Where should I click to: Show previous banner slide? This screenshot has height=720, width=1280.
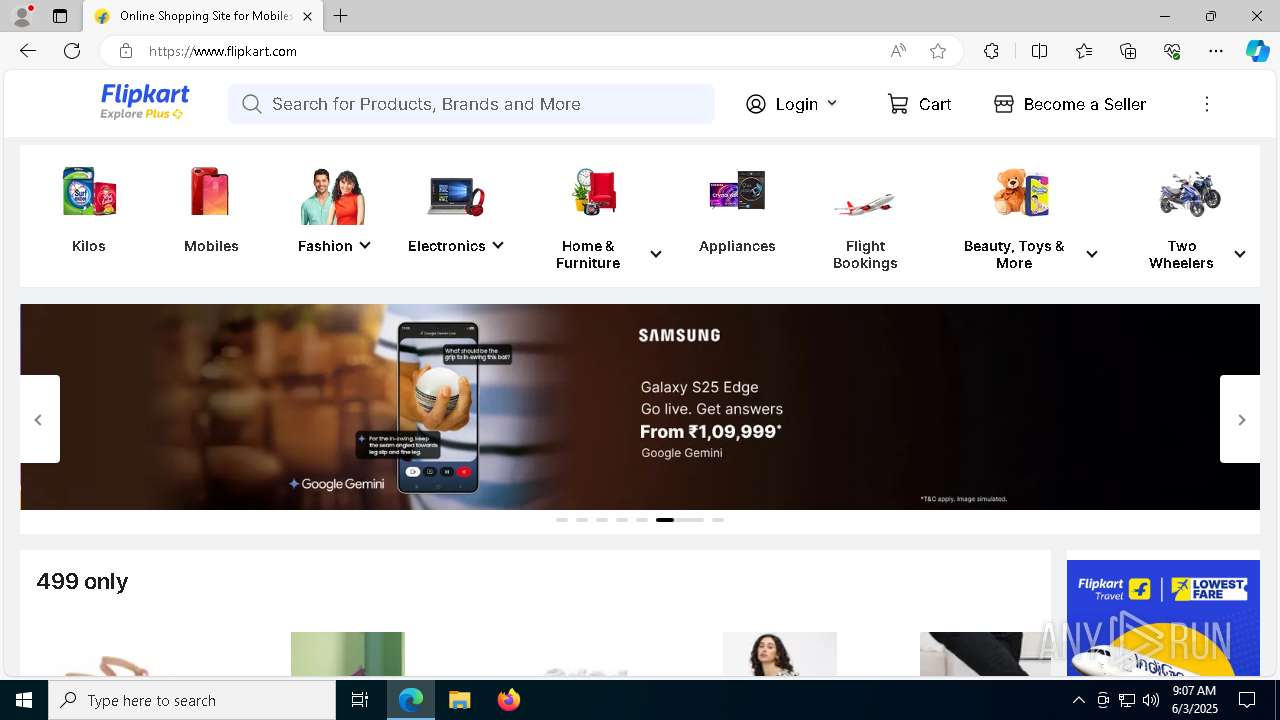tap(39, 419)
